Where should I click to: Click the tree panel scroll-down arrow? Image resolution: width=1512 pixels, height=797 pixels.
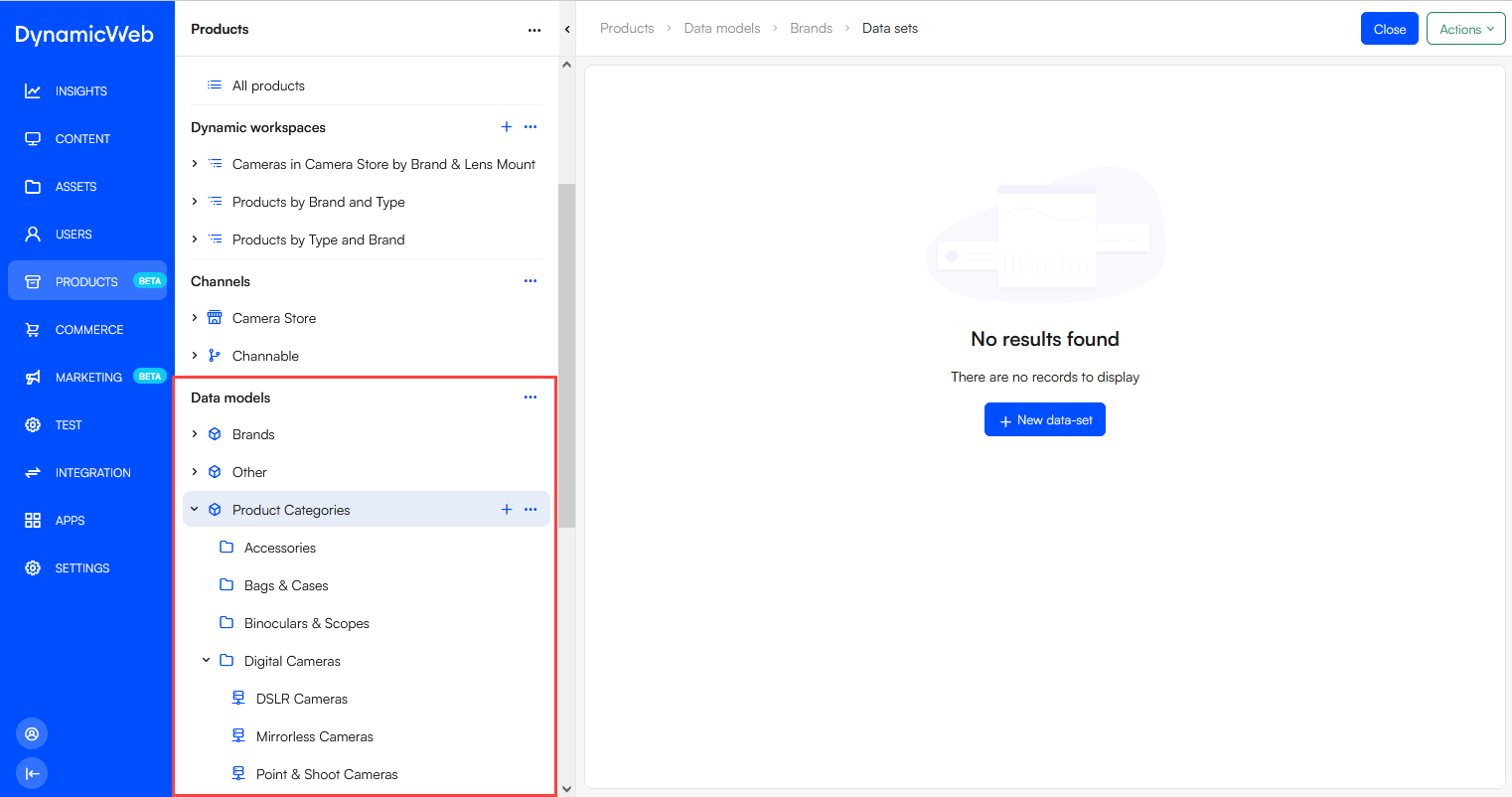567,789
